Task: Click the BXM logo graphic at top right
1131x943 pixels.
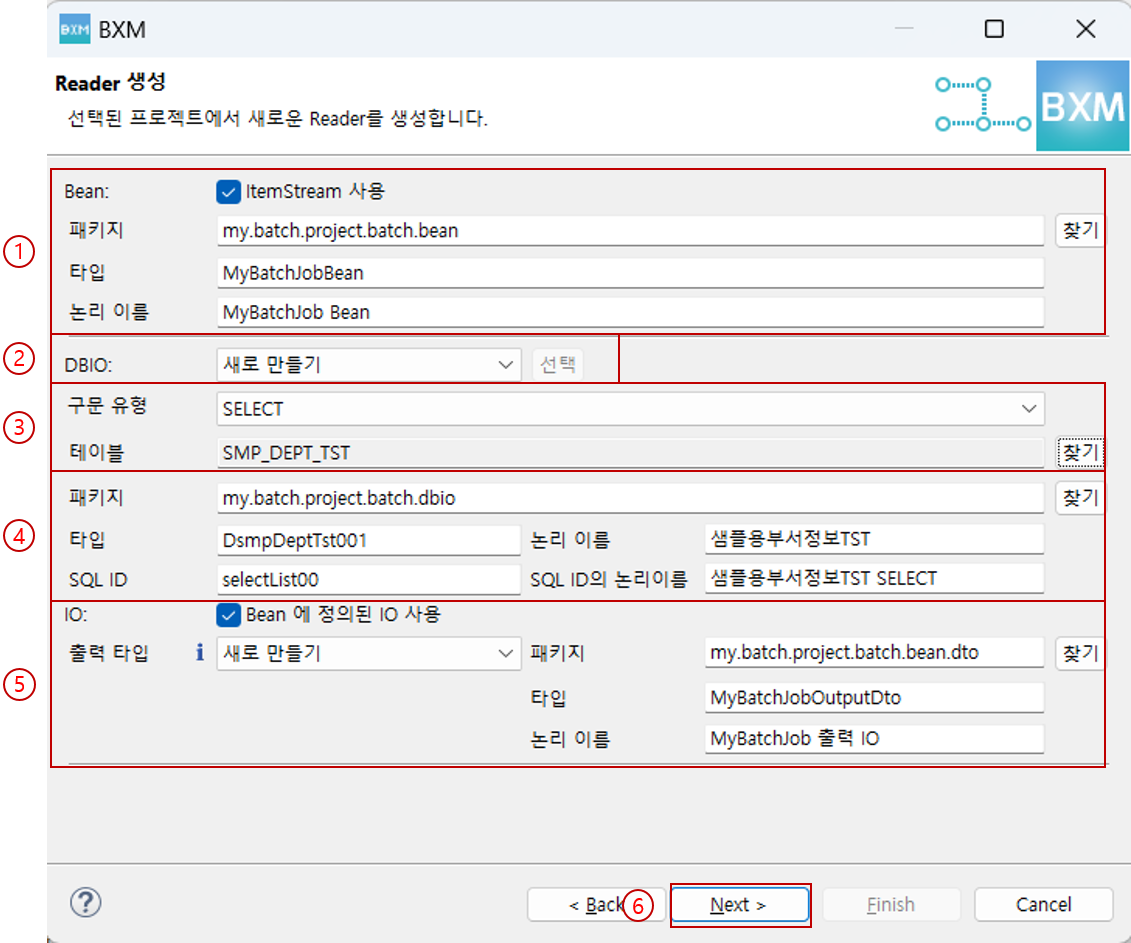Action: [x=1083, y=105]
